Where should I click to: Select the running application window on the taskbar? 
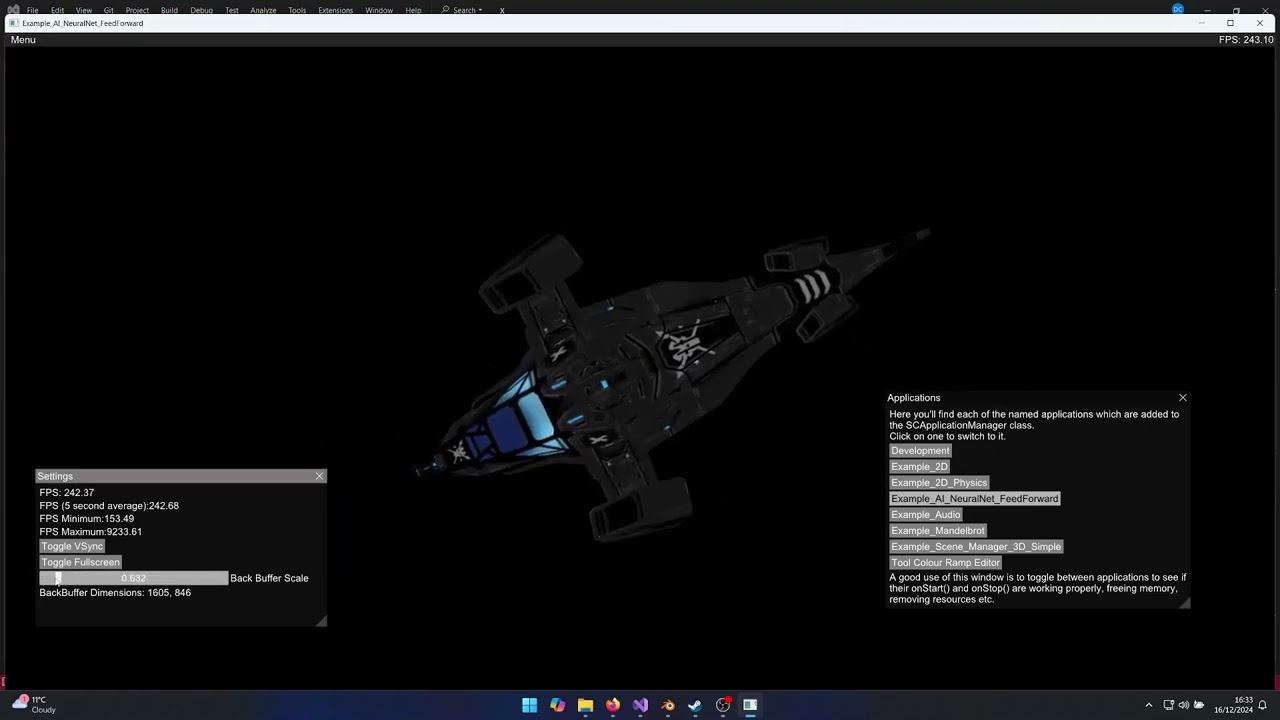click(x=750, y=705)
